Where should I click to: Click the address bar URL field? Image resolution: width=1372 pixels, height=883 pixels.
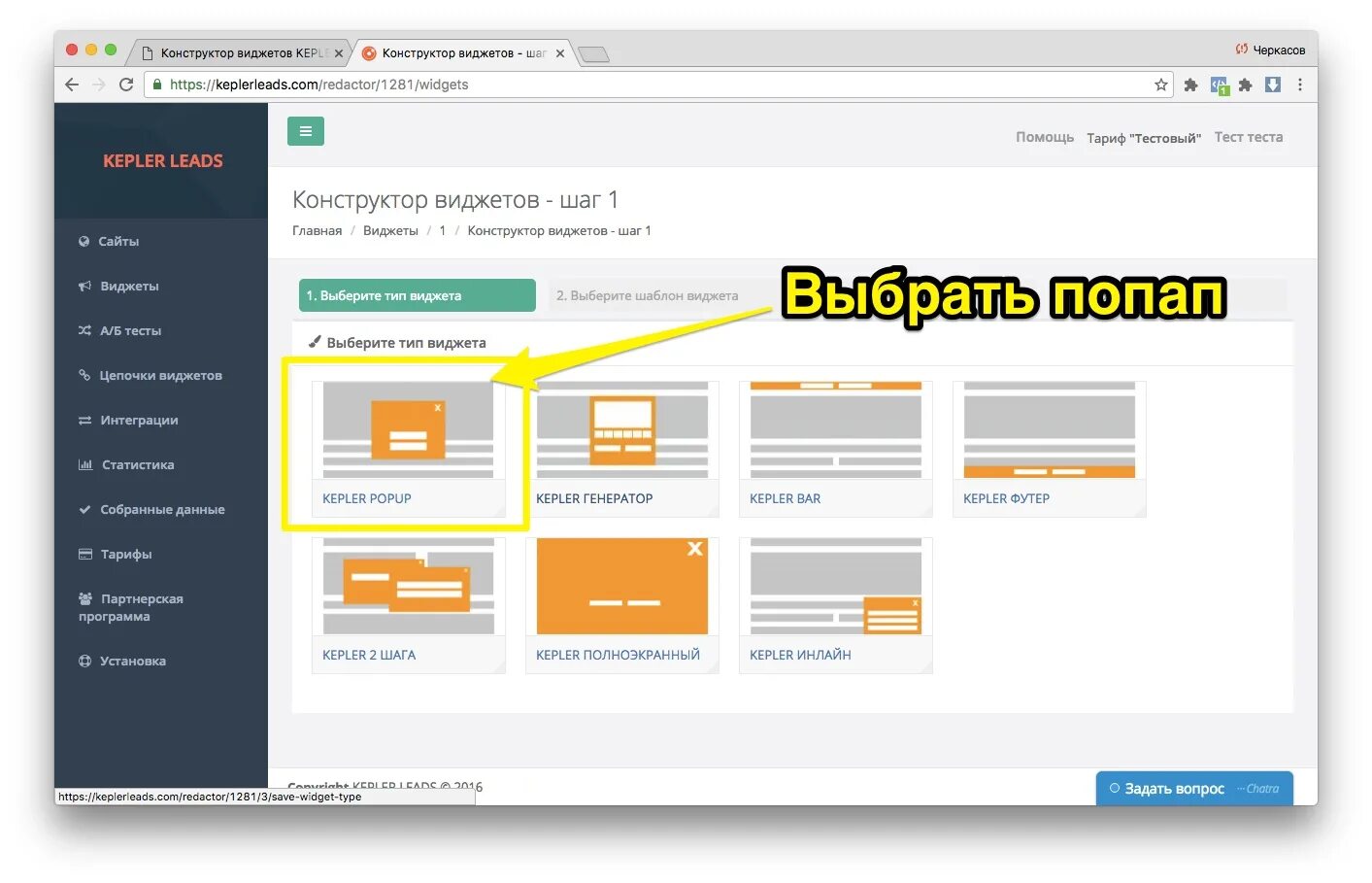658,85
